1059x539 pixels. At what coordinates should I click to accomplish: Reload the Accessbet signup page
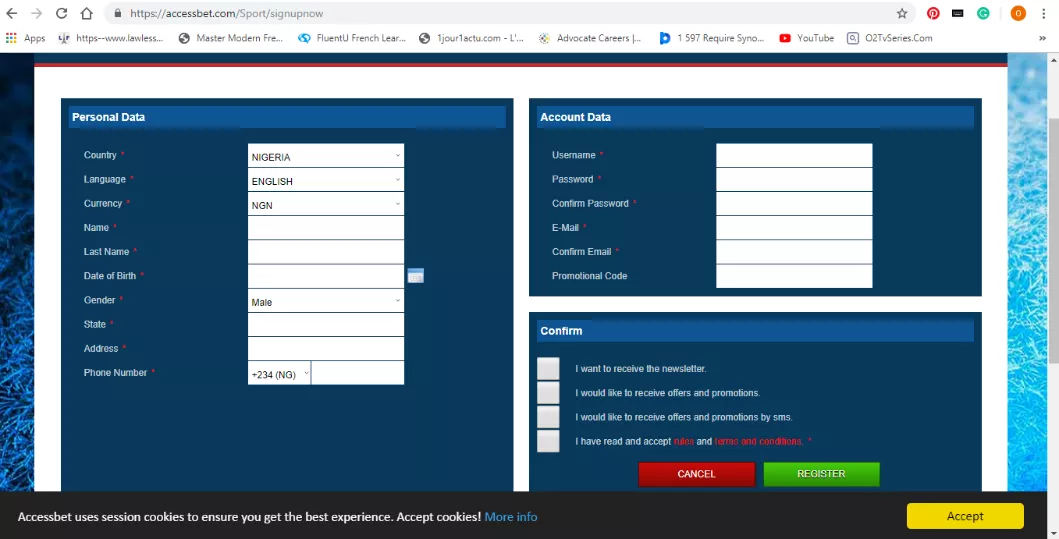[x=61, y=14]
